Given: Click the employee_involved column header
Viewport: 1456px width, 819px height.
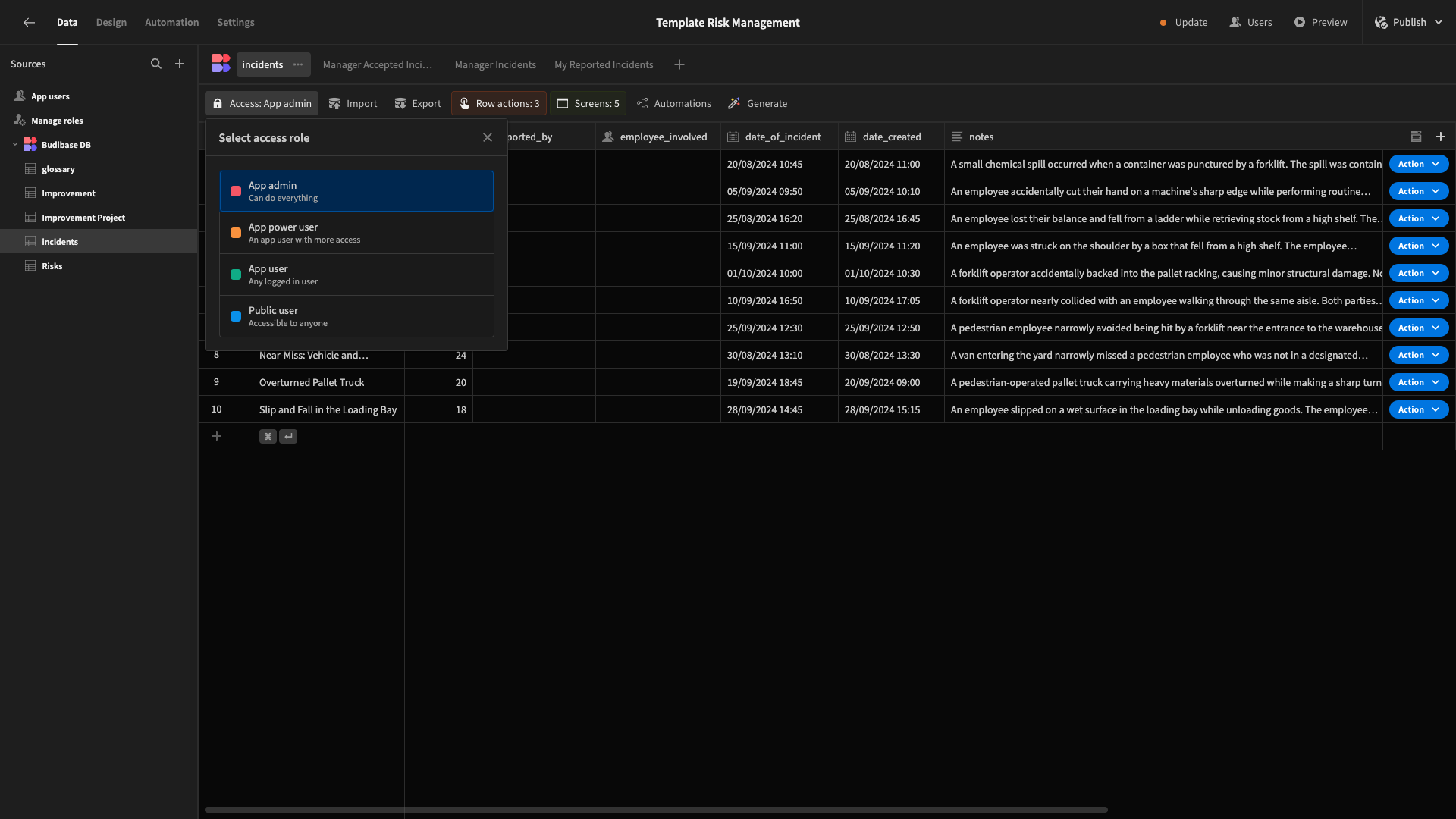Looking at the screenshot, I should 658,137.
